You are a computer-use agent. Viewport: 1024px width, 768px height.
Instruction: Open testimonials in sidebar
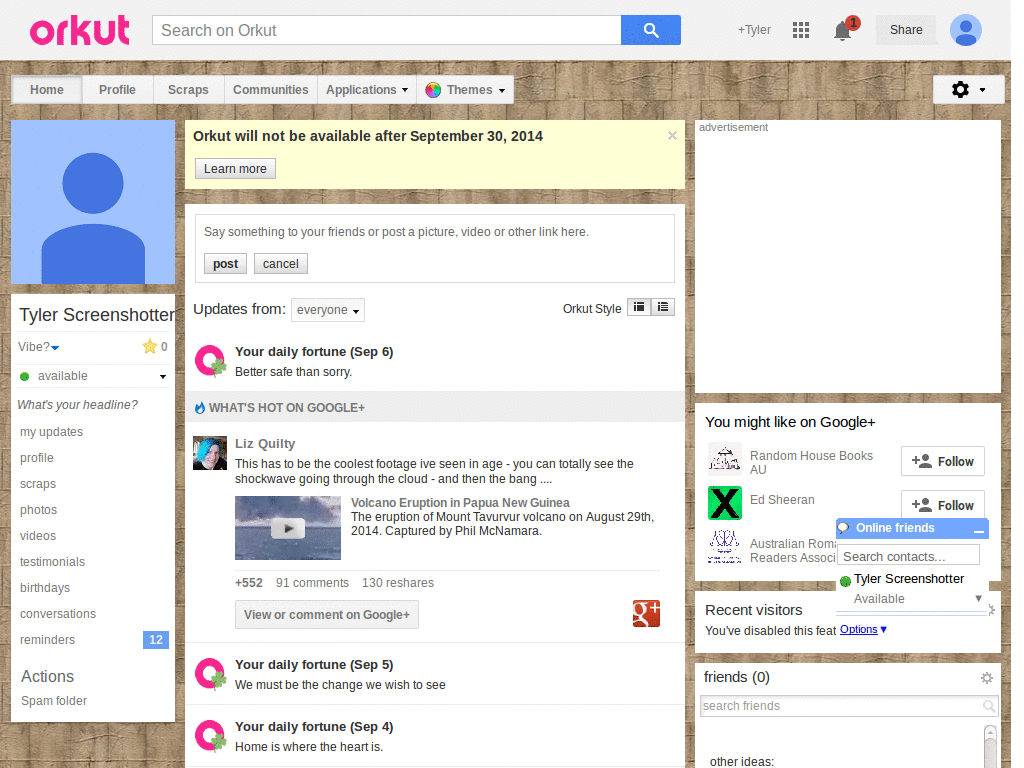tap(52, 562)
